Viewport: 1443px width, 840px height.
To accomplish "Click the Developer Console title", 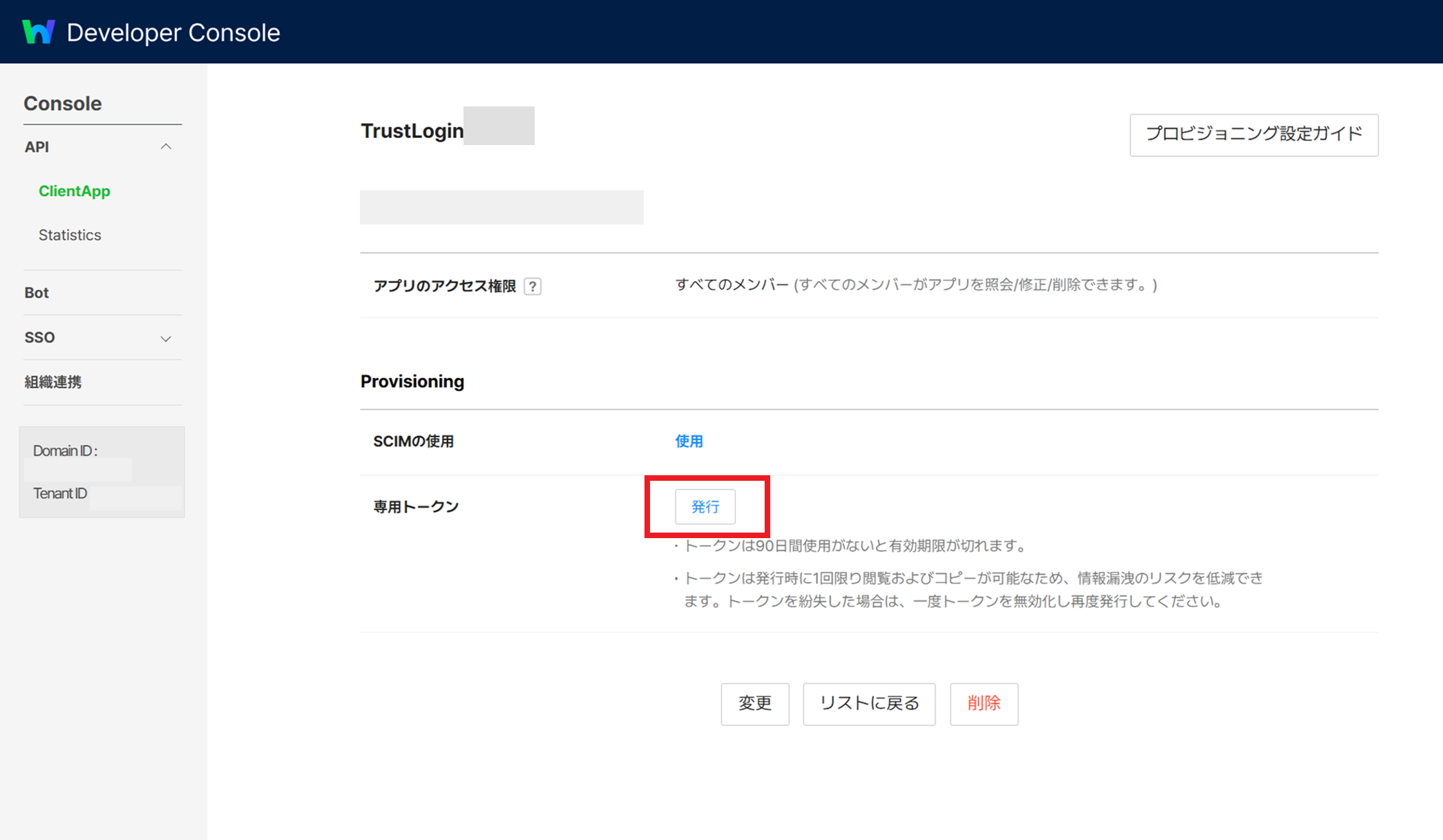I will click(x=173, y=32).
